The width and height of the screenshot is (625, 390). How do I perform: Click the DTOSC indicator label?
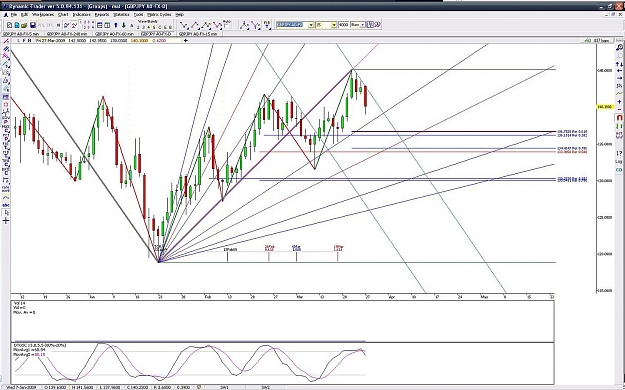(40, 345)
